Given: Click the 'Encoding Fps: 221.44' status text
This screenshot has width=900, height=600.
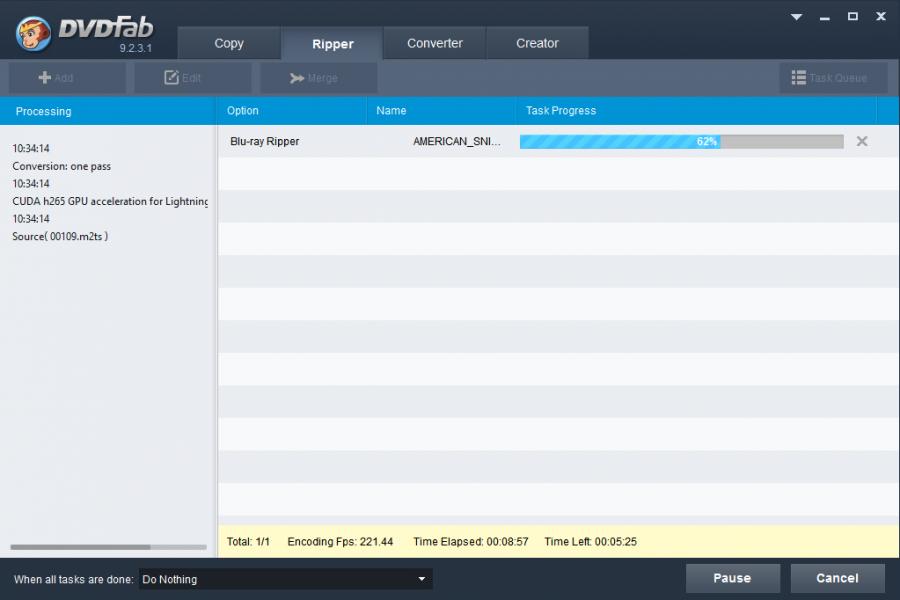Looking at the screenshot, I should click(340, 541).
